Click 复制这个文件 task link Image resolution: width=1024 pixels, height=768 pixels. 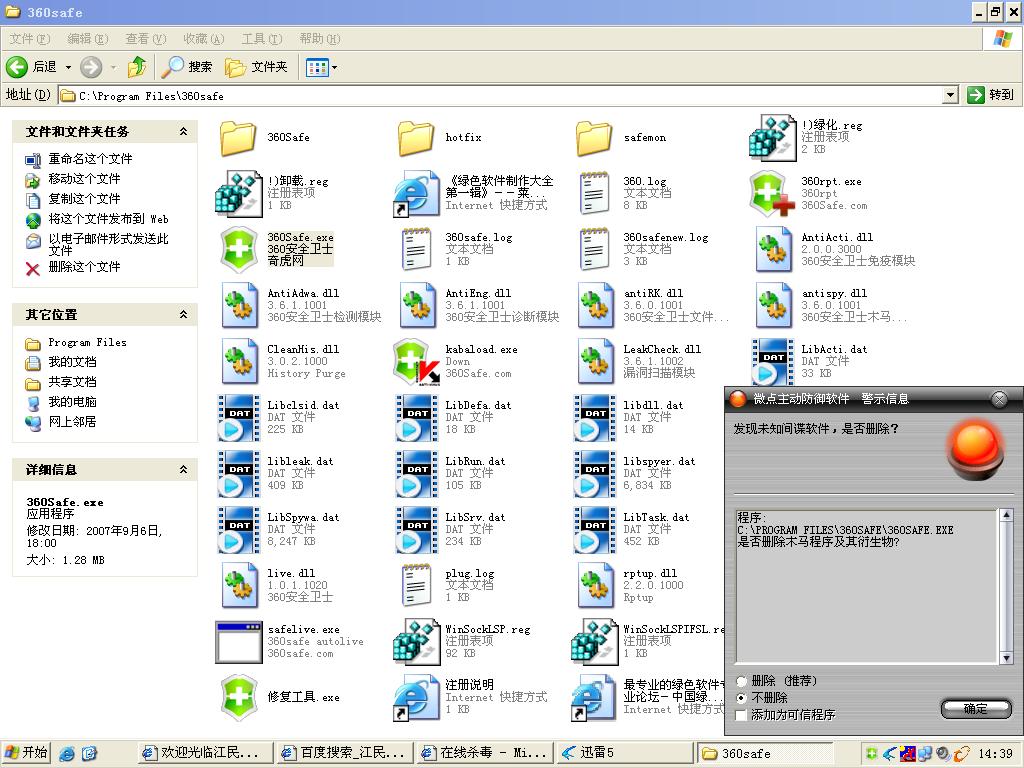click(84, 199)
